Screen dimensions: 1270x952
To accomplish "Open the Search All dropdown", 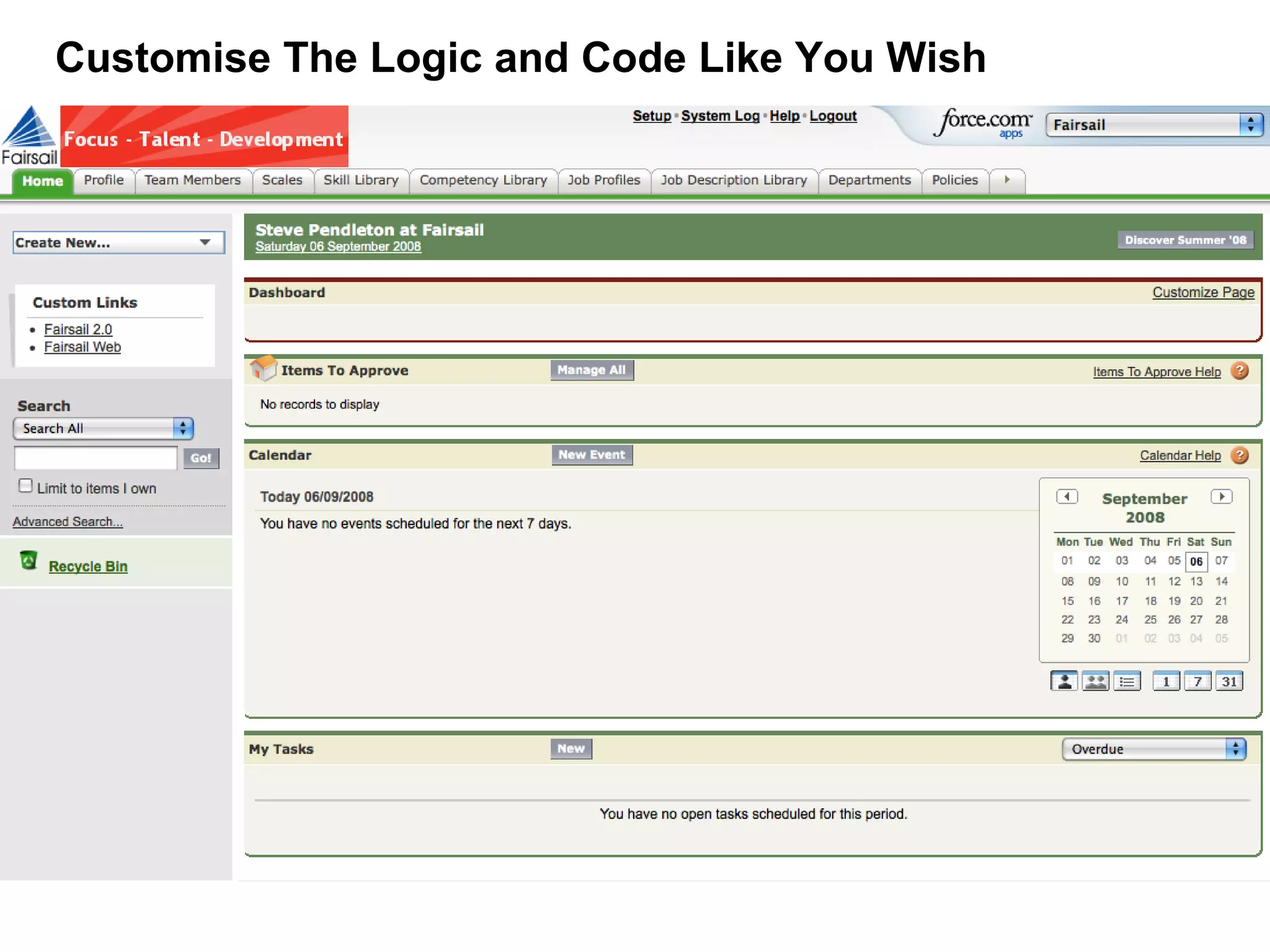I will point(104,428).
